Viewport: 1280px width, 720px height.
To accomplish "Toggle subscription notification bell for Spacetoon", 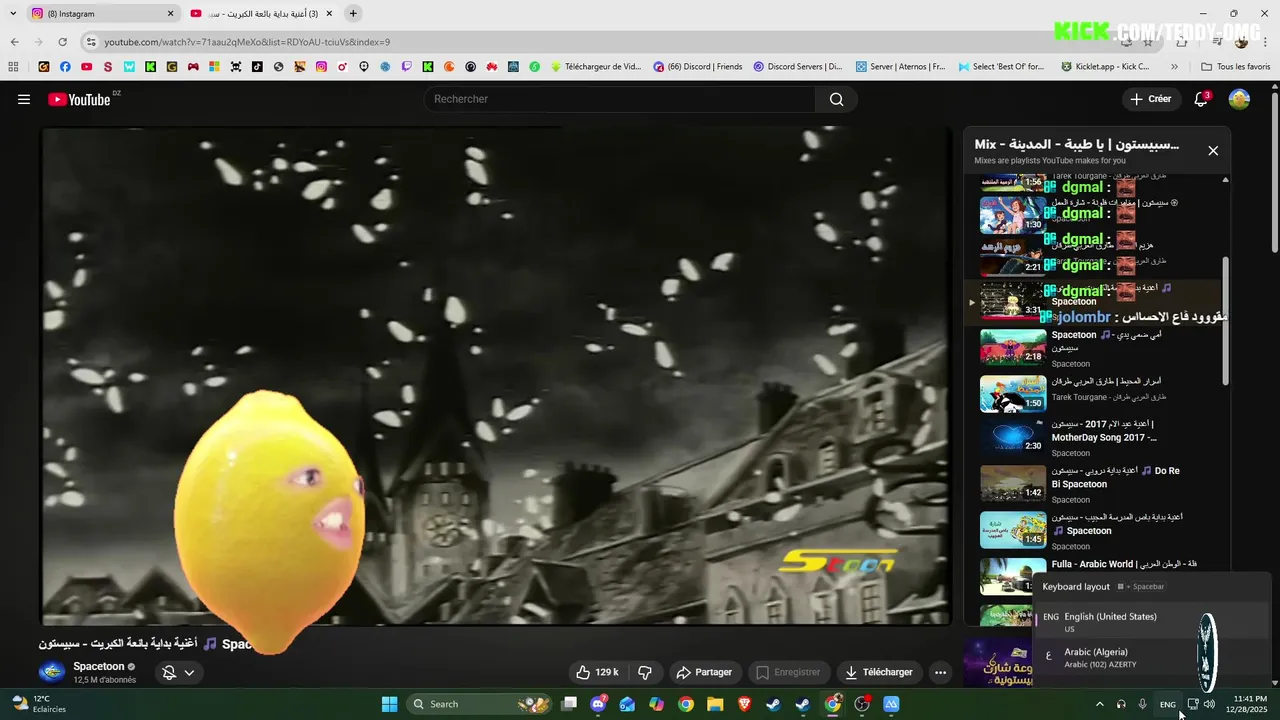I will 179,672.
